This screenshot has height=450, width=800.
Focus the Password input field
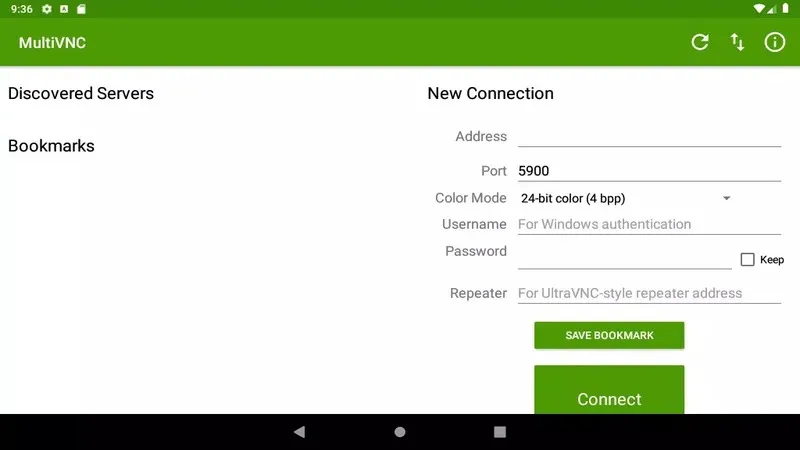(624, 257)
